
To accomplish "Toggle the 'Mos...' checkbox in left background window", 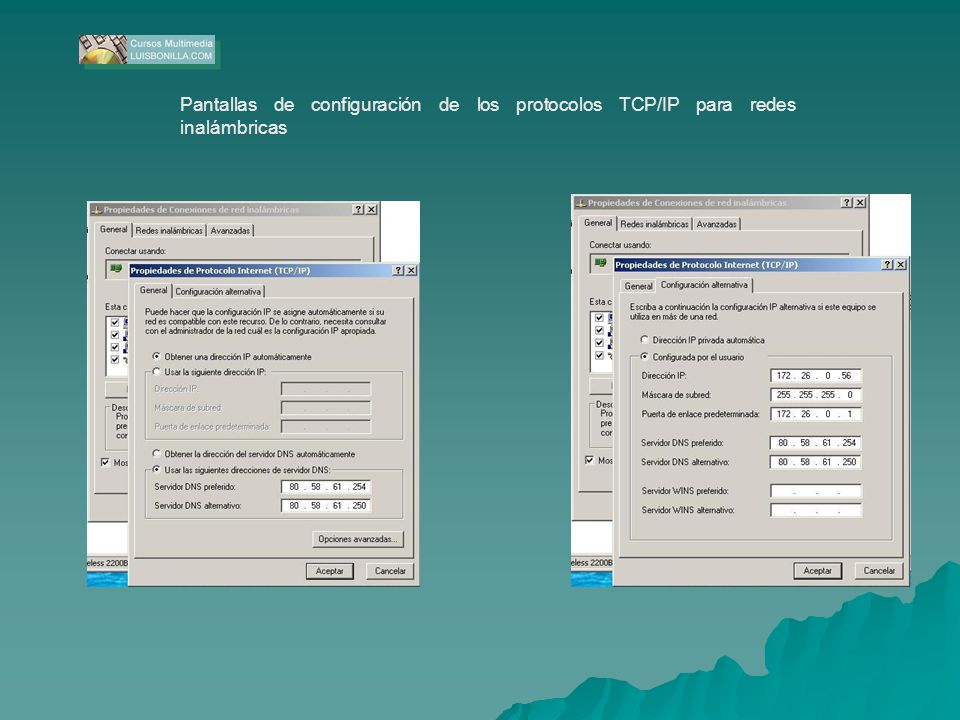I will tap(105, 462).
